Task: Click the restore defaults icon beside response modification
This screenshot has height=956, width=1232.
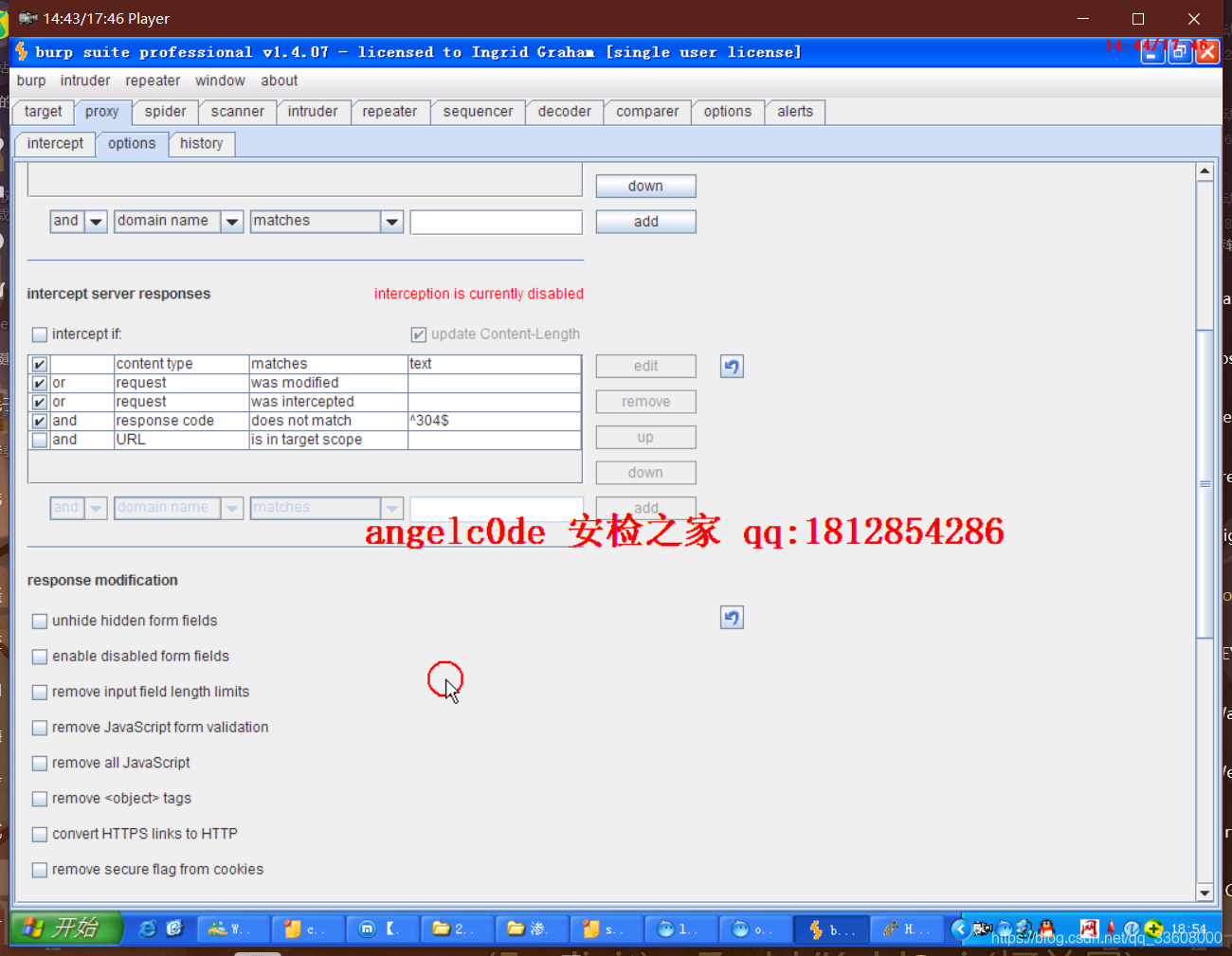Action: click(x=732, y=618)
